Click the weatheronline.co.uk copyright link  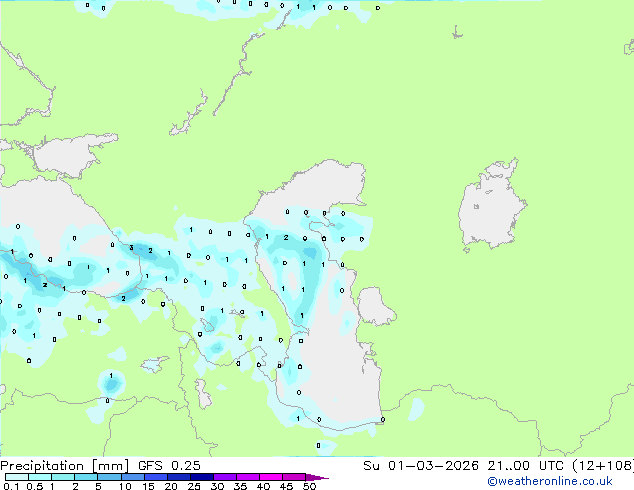point(550,481)
